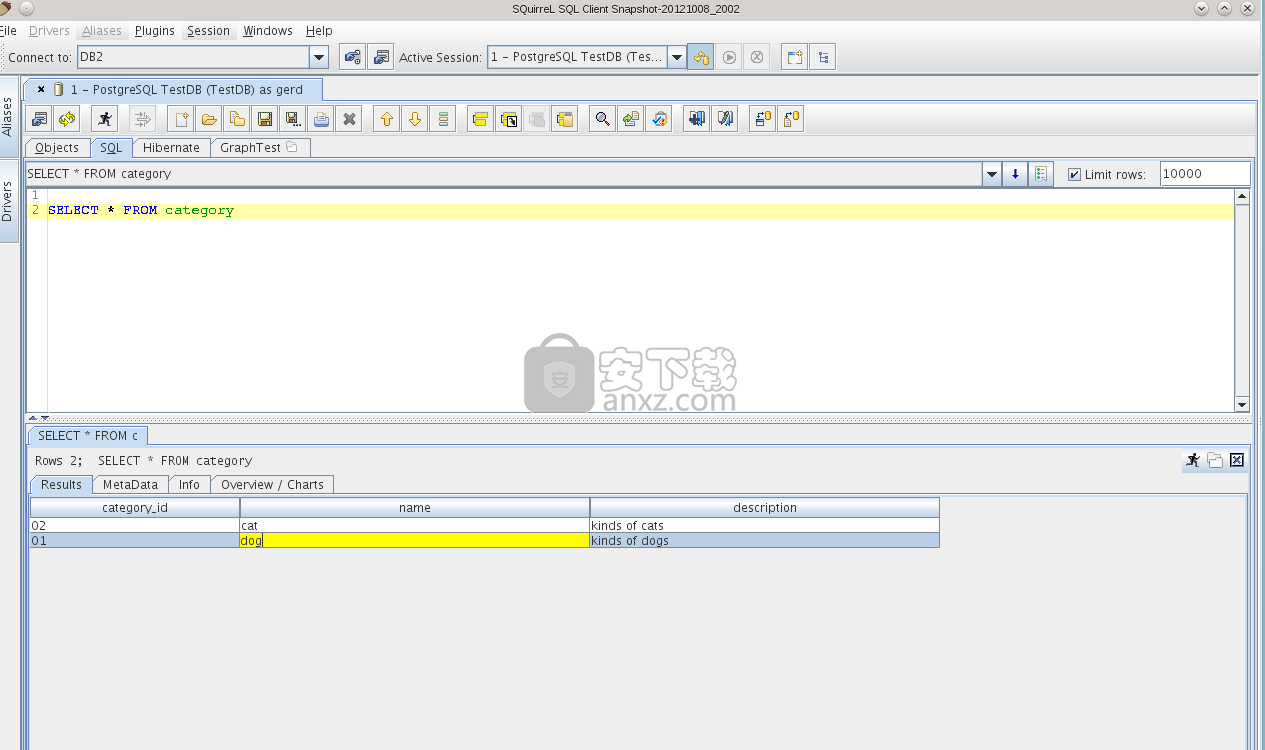Click the blue bookmark icon in SQL toolbar
The height and width of the screenshot is (750, 1265).
coord(696,119)
